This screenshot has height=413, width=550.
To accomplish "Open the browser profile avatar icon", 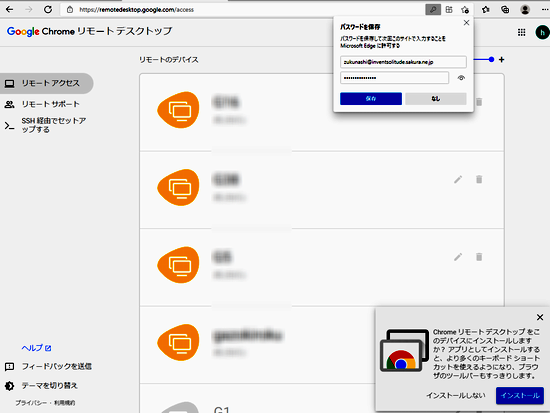I will [x=525, y=9].
